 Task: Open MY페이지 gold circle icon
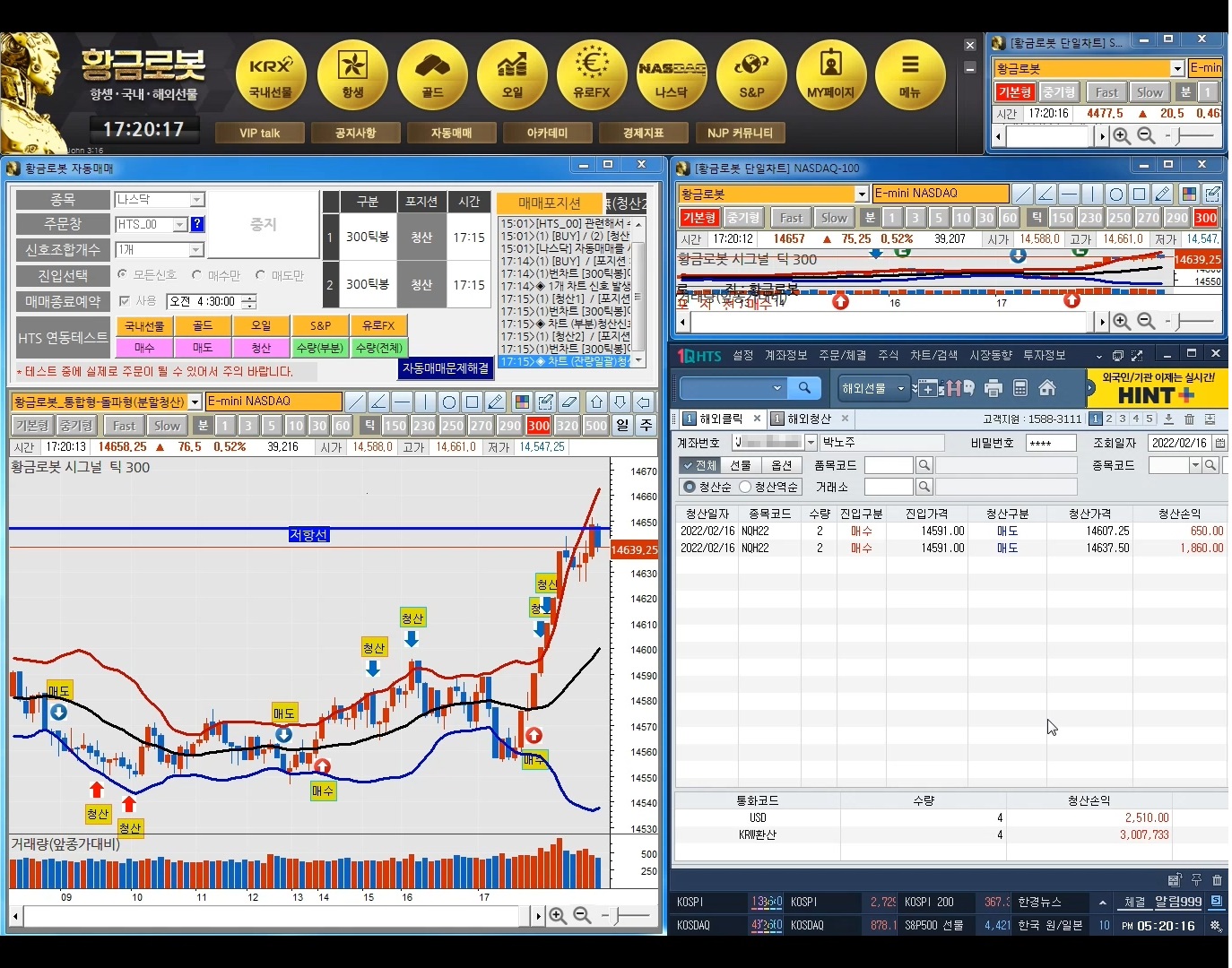click(831, 75)
